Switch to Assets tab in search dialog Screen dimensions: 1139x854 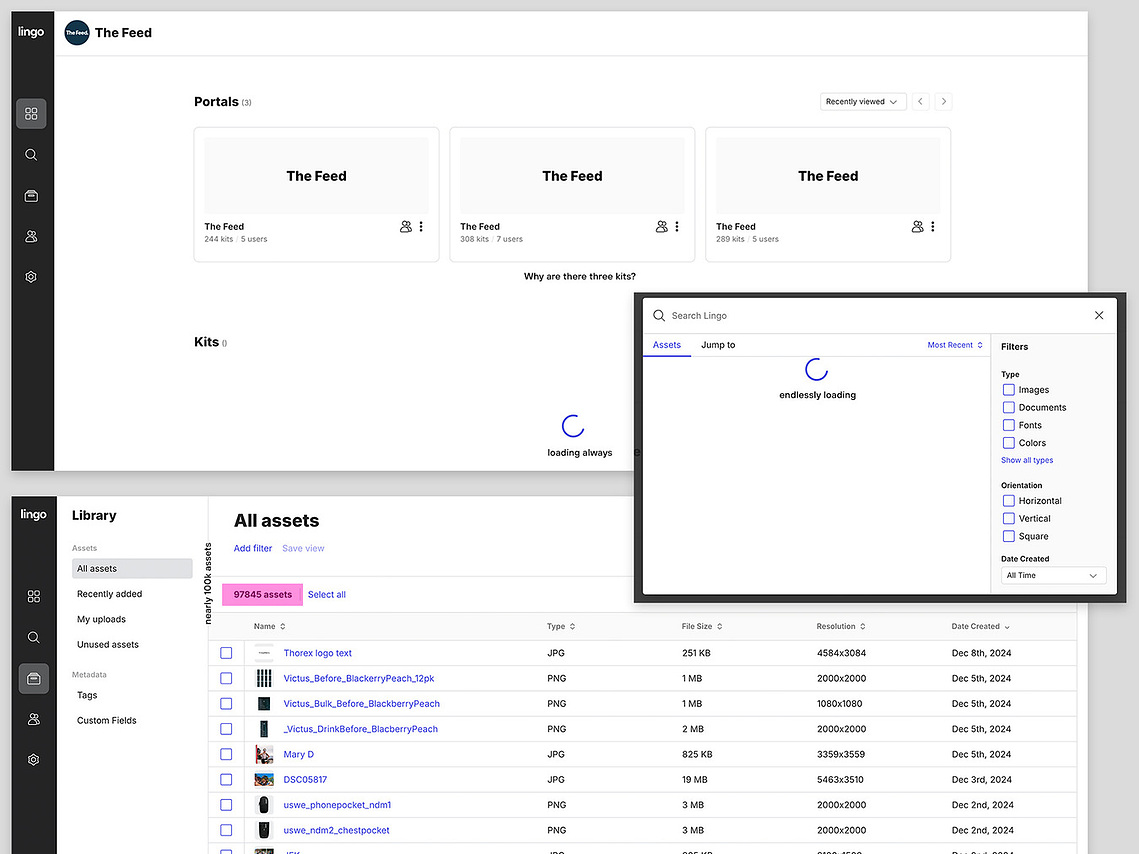667,345
